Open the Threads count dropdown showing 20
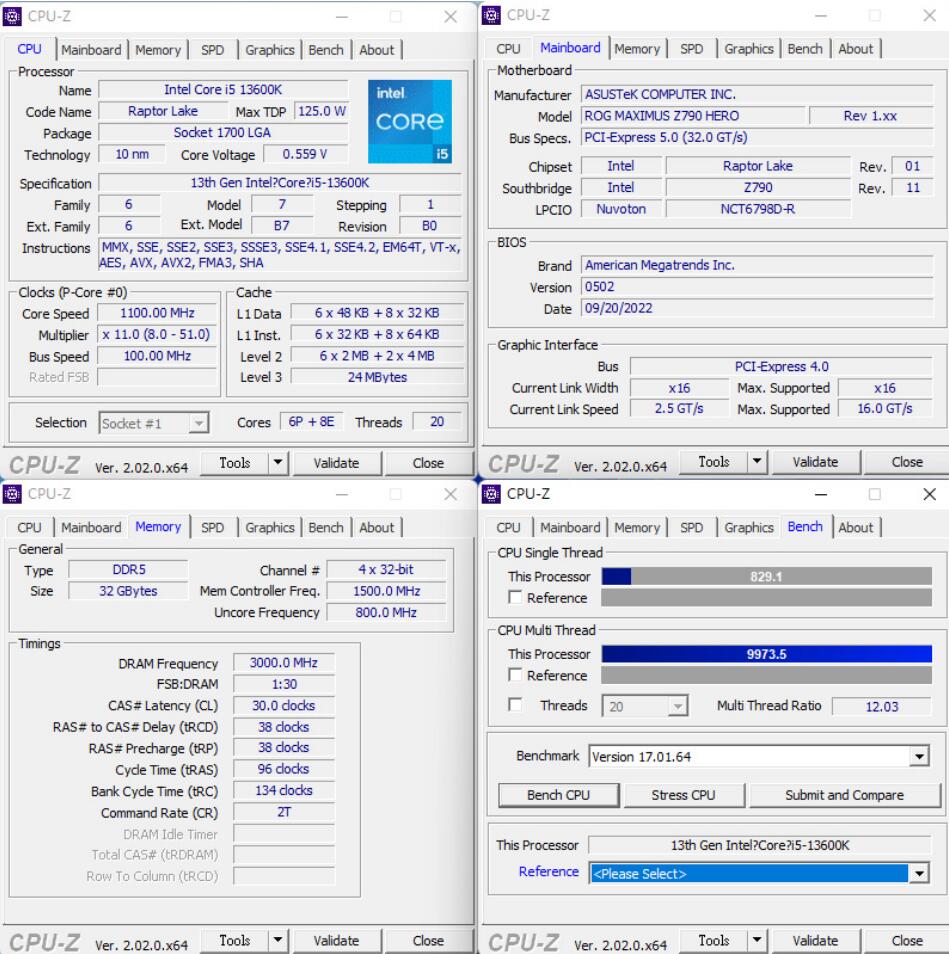Screen dimensions: 949x954 [x=645, y=706]
